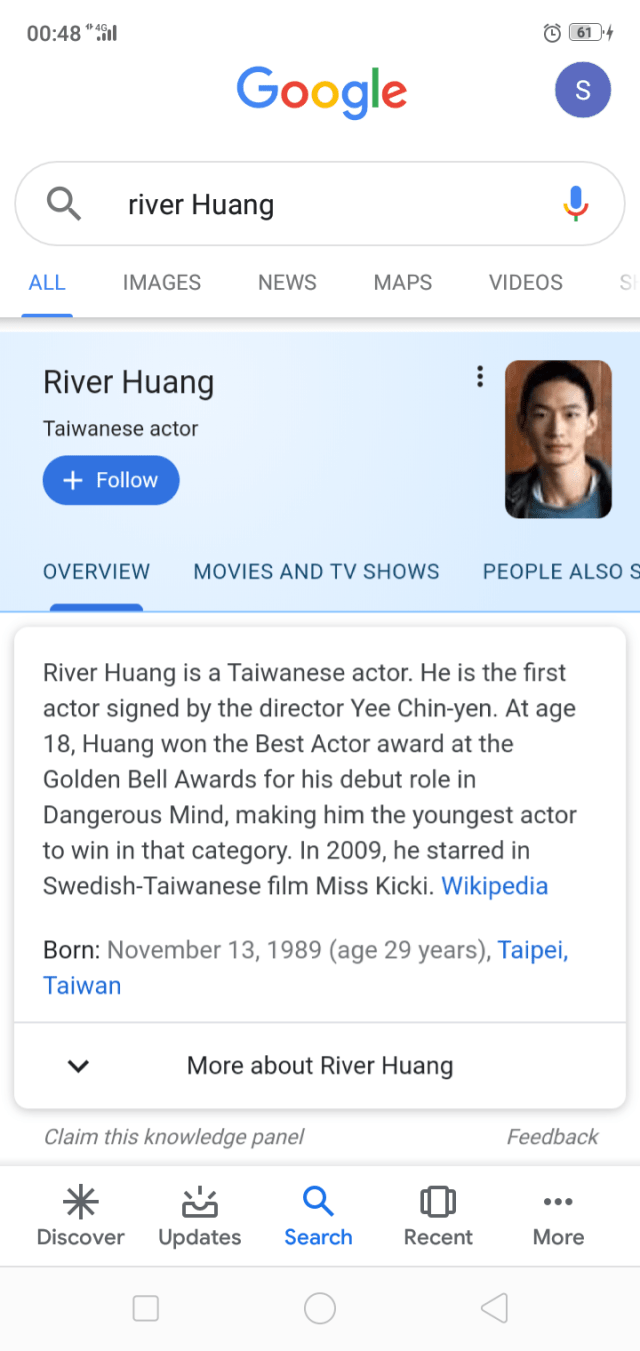Screen dimensions: 640x1351
Task: Switch to the Images results tab
Action: tap(162, 283)
